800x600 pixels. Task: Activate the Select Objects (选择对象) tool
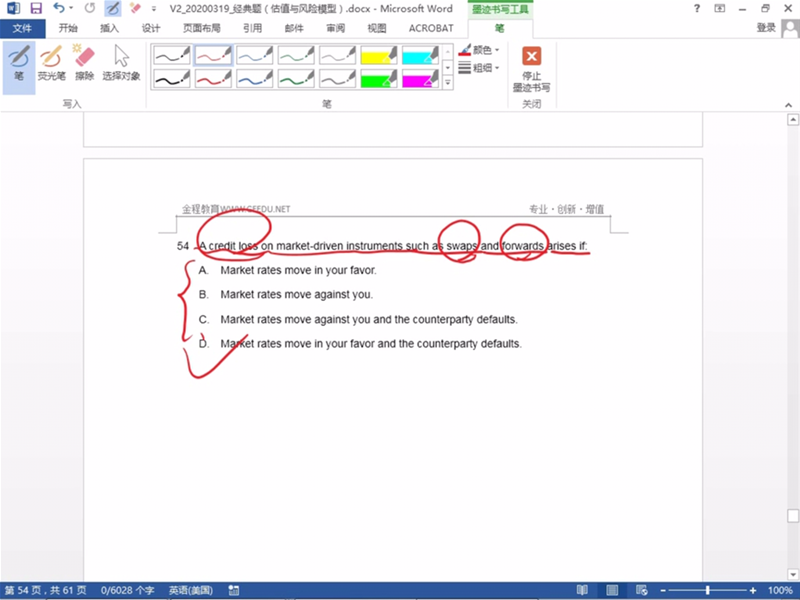121,62
